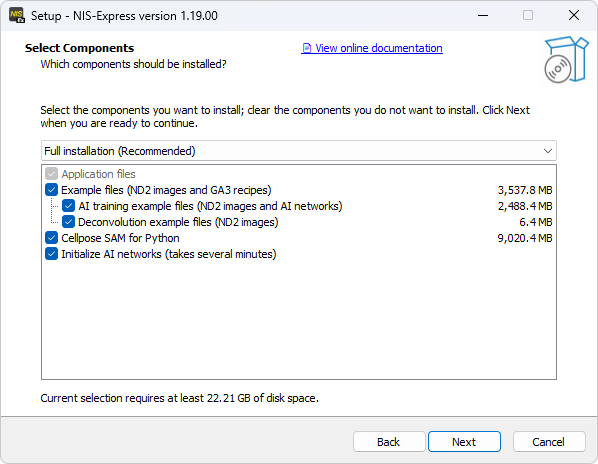This screenshot has height=464, width=598.
Task: Click the Select Components heading
Action: click(79, 48)
